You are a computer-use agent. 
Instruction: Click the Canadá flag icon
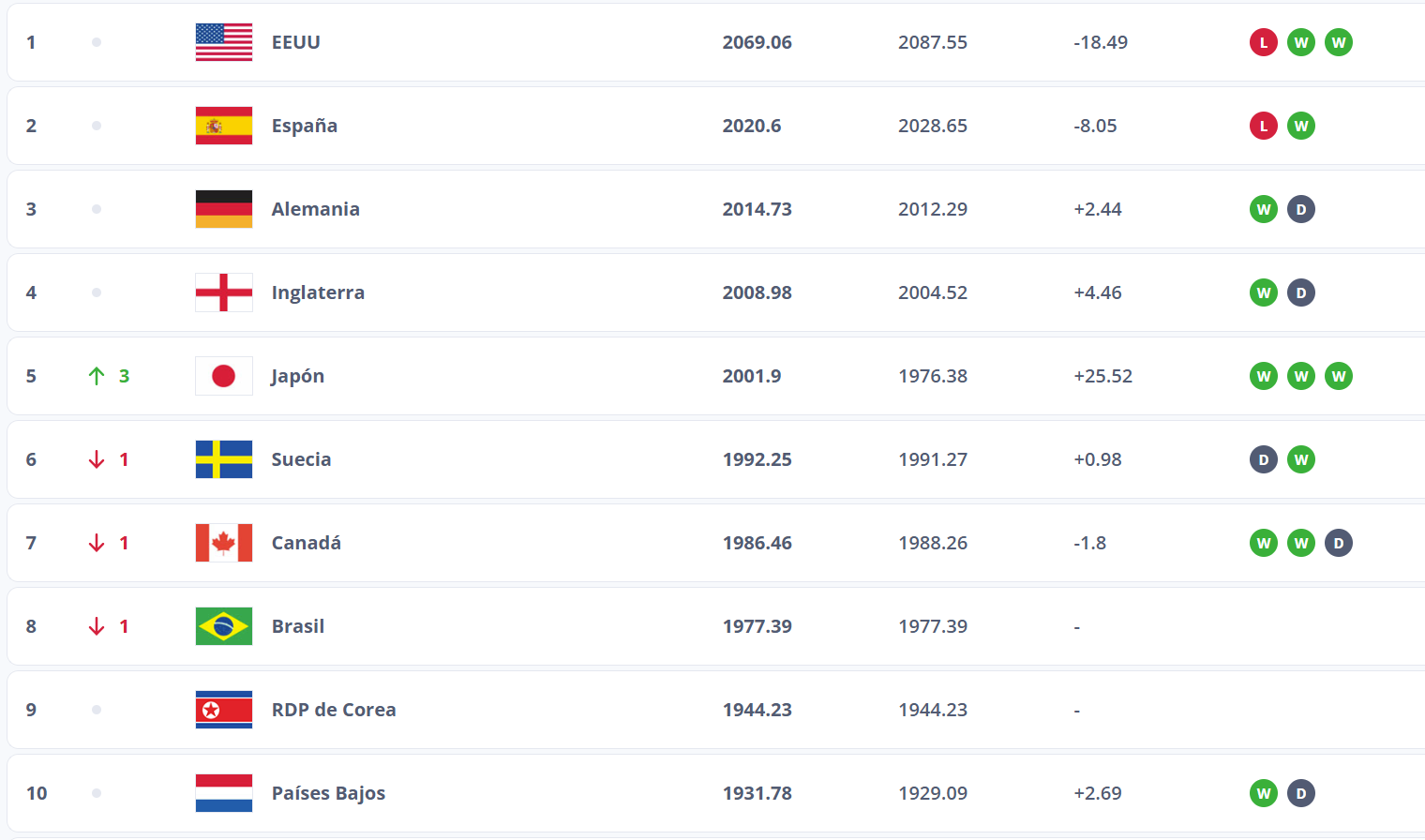tap(223, 543)
